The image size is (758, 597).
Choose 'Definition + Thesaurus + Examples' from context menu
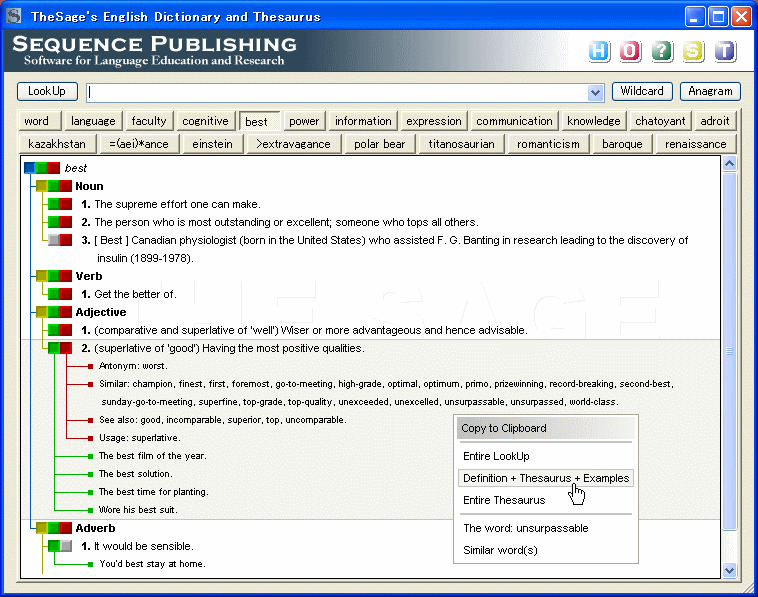pos(545,478)
